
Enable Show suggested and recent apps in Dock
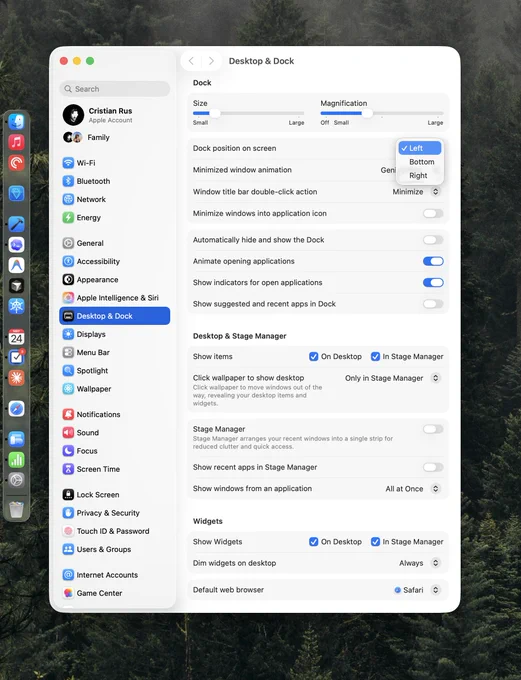(x=433, y=304)
